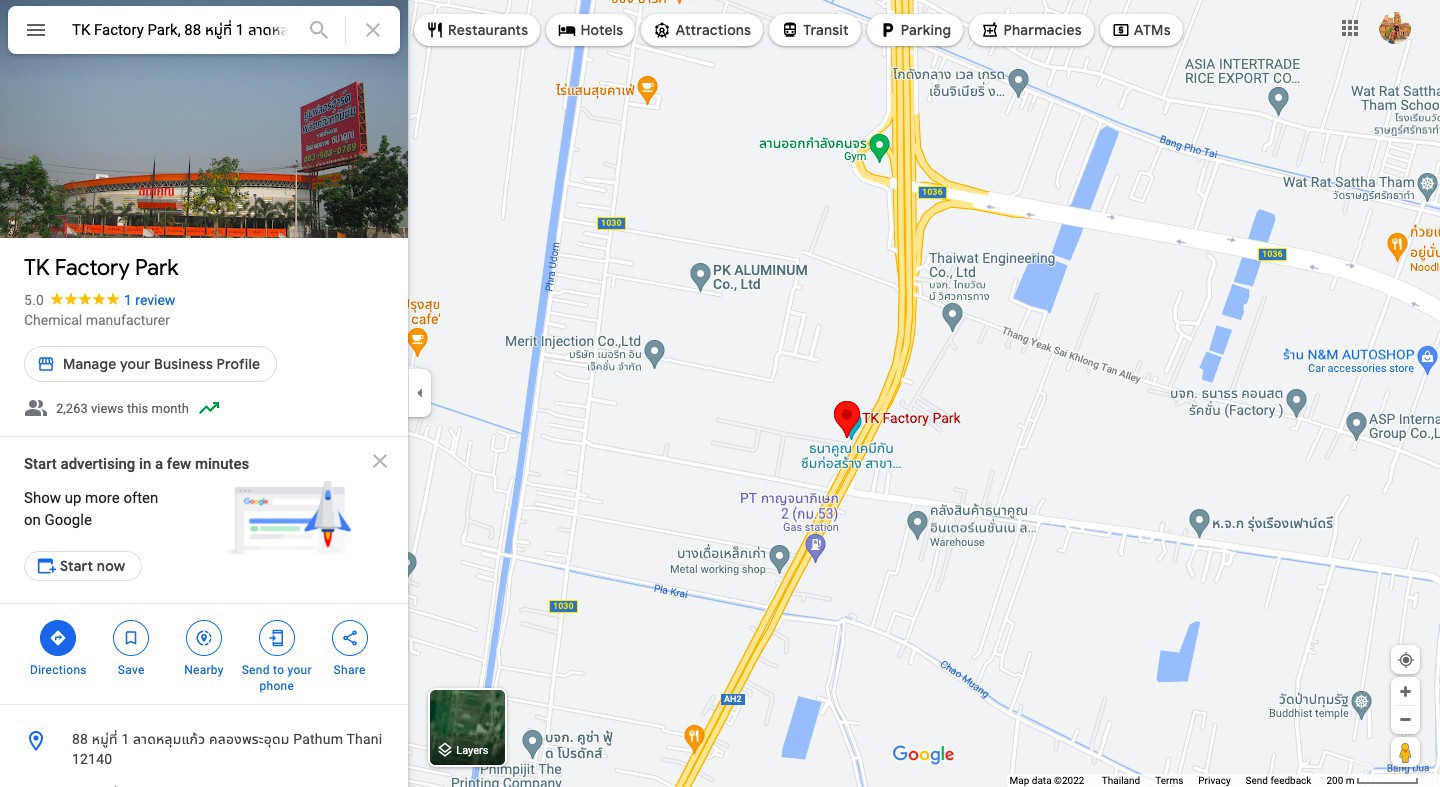Share the TK Factory Park location
Viewport: 1440px width, 787px height.
click(350, 648)
